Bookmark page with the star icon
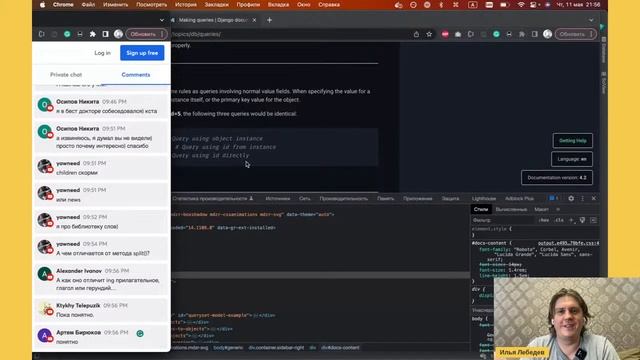 (x=429, y=34)
